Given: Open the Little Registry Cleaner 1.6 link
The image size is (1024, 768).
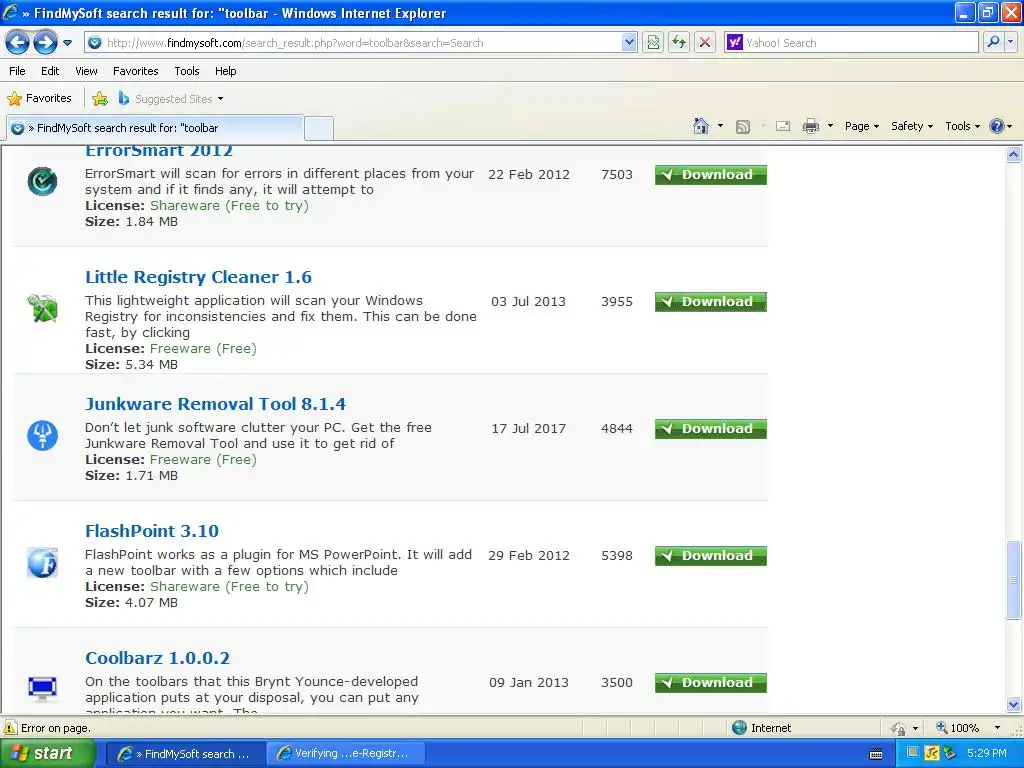Looking at the screenshot, I should tap(199, 277).
